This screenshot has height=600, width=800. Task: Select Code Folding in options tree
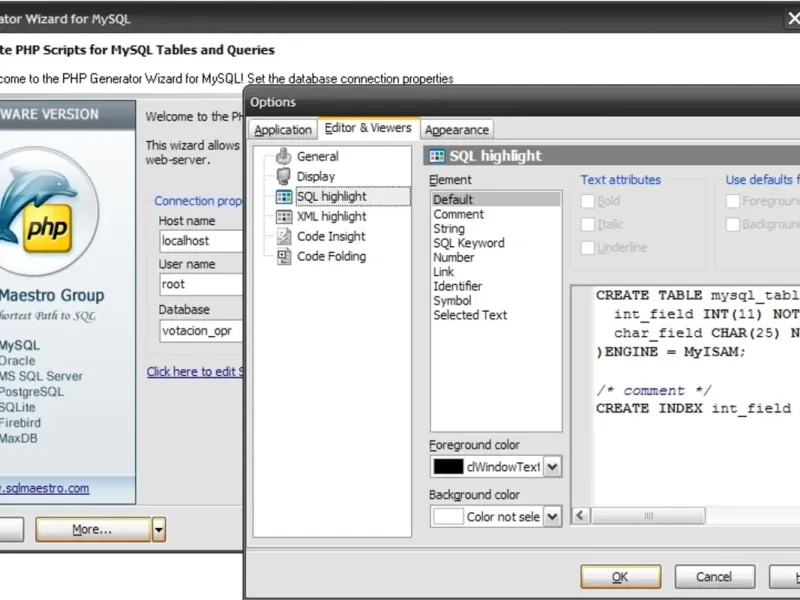pos(332,256)
